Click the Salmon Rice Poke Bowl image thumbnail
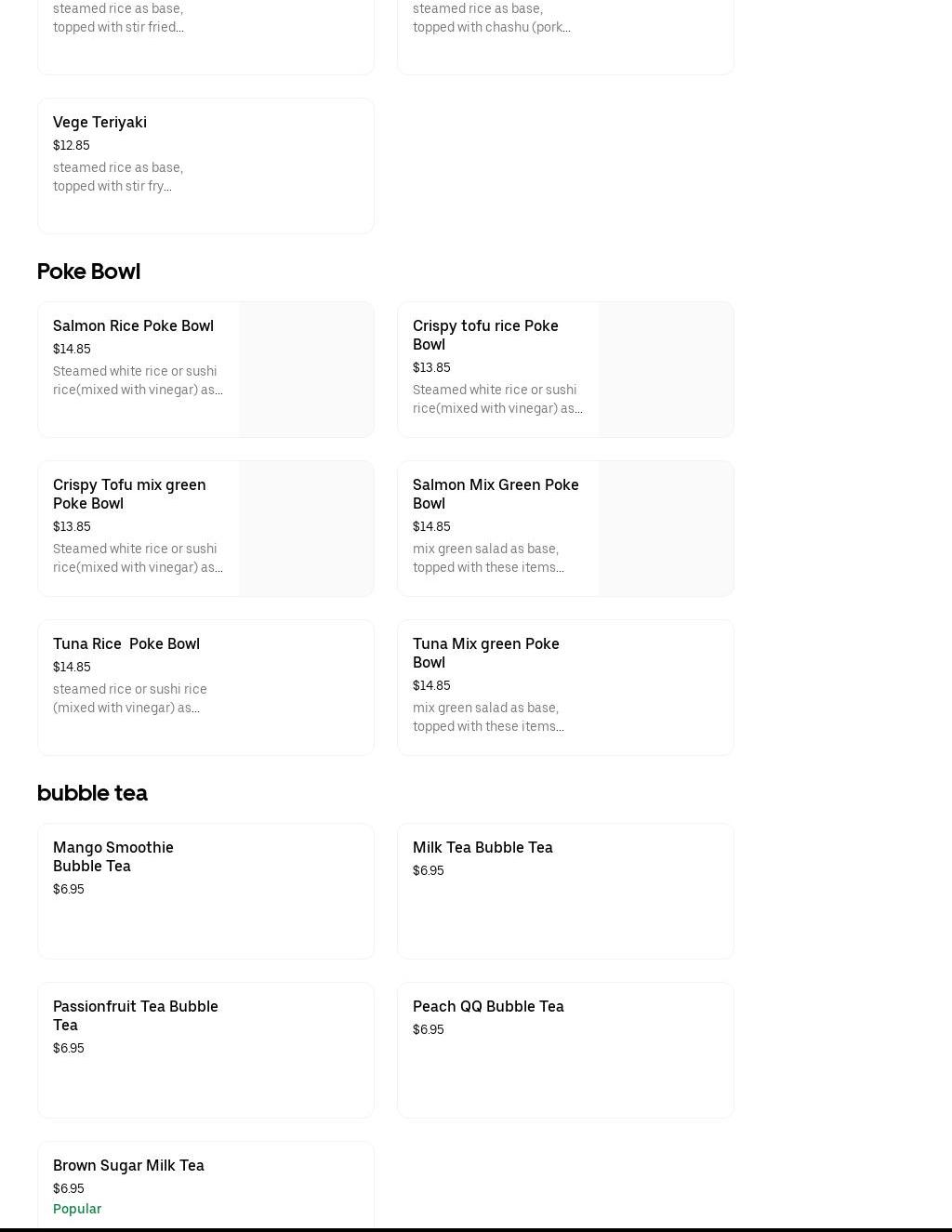This screenshot has height=1232, width=952. coord(306,369)
